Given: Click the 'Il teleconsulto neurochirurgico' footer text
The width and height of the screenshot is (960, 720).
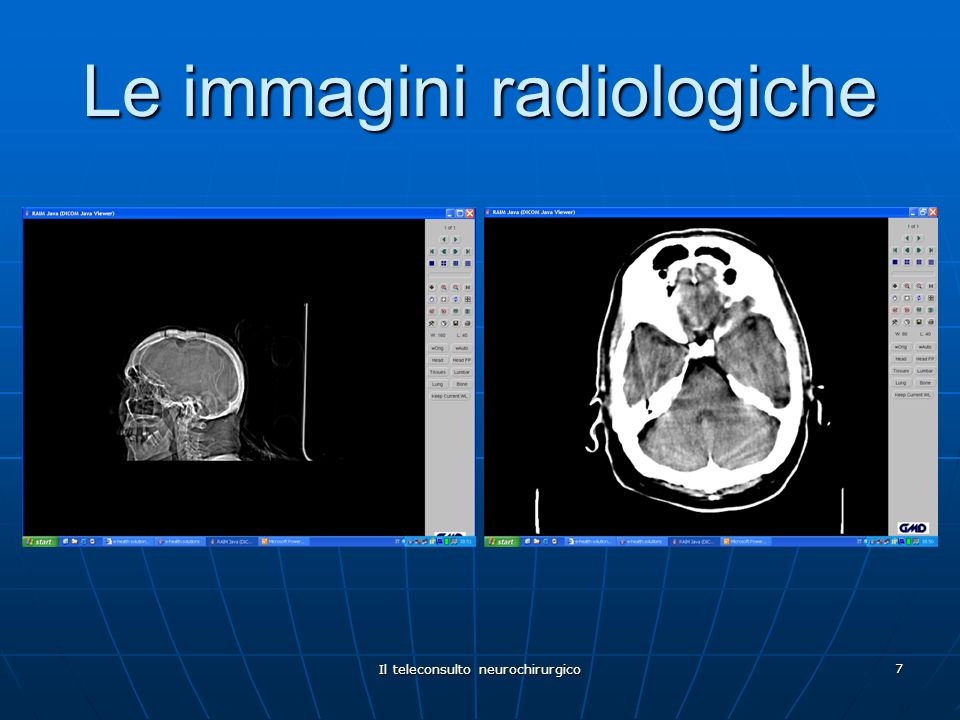Looking at the screenshot, I should pyautogui.click(x=479, y=669).
